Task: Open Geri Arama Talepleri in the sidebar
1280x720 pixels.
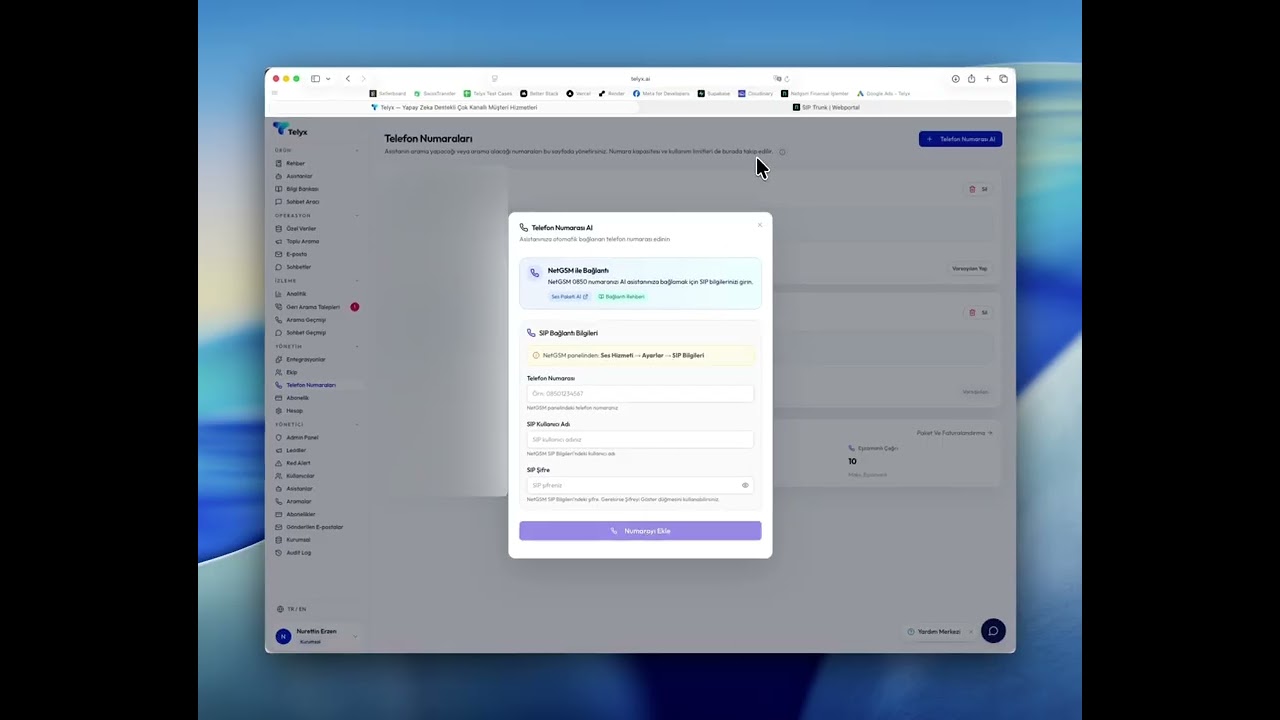Action: (313, 307)
